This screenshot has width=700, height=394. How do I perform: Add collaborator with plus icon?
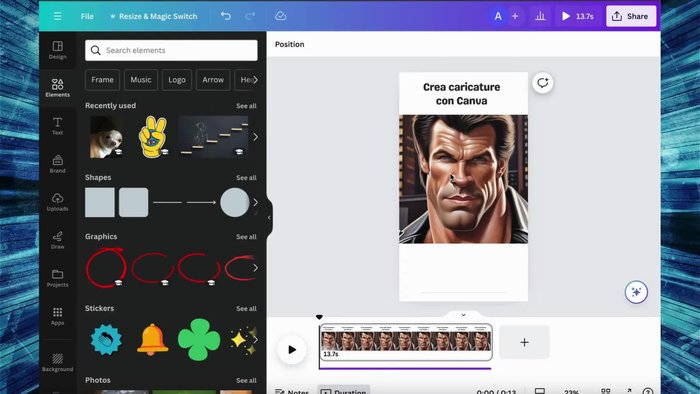pyautogui.click(x=515, y=17)
